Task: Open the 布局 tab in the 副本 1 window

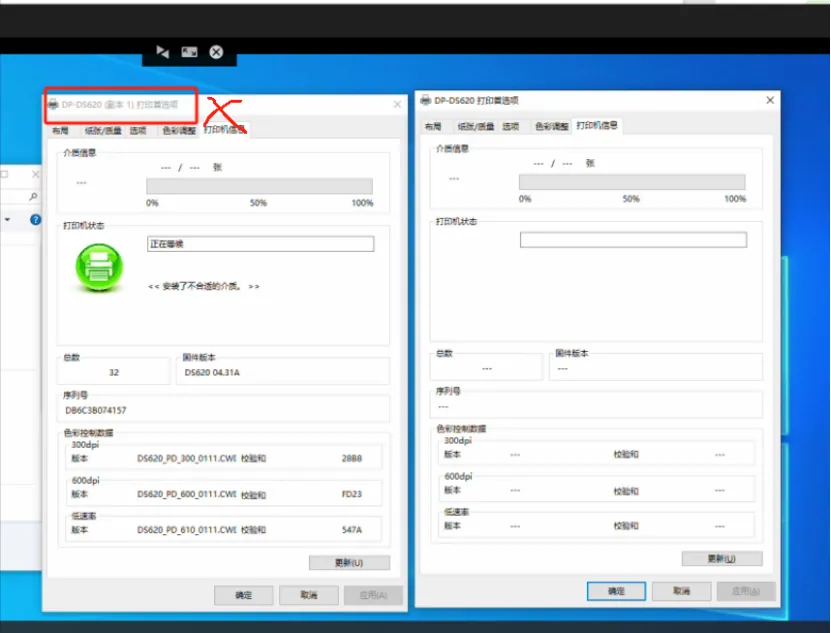Action: [x=60, y=130]
